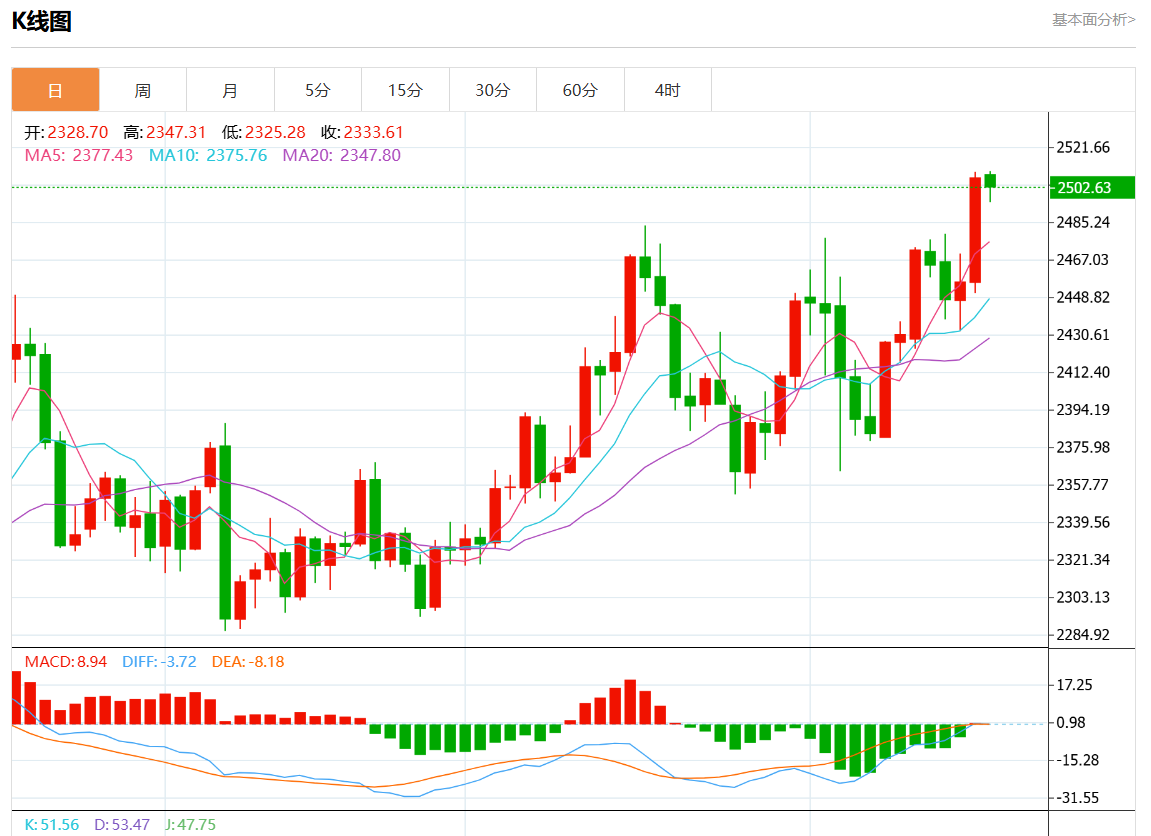Click the 2521.66 price axis label
Viewport: 1151px width, 836px height.
[1083, 148]
